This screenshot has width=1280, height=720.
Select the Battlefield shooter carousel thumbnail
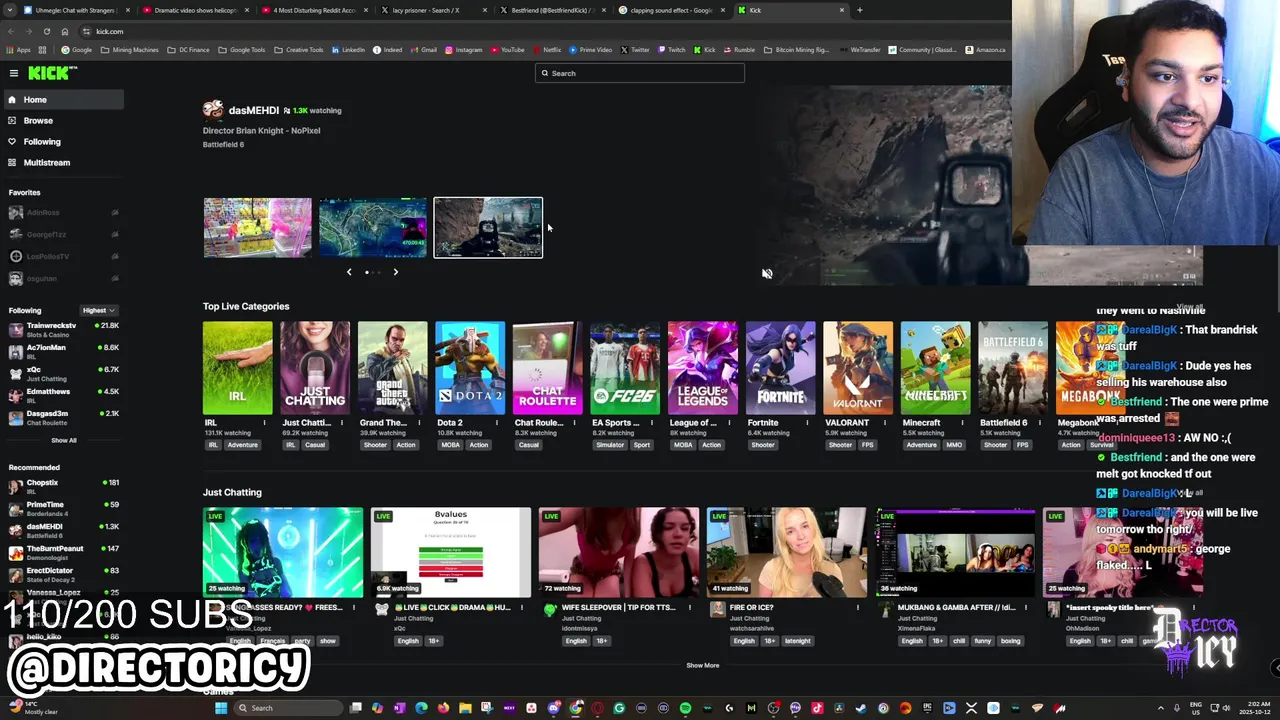point(488,227)
